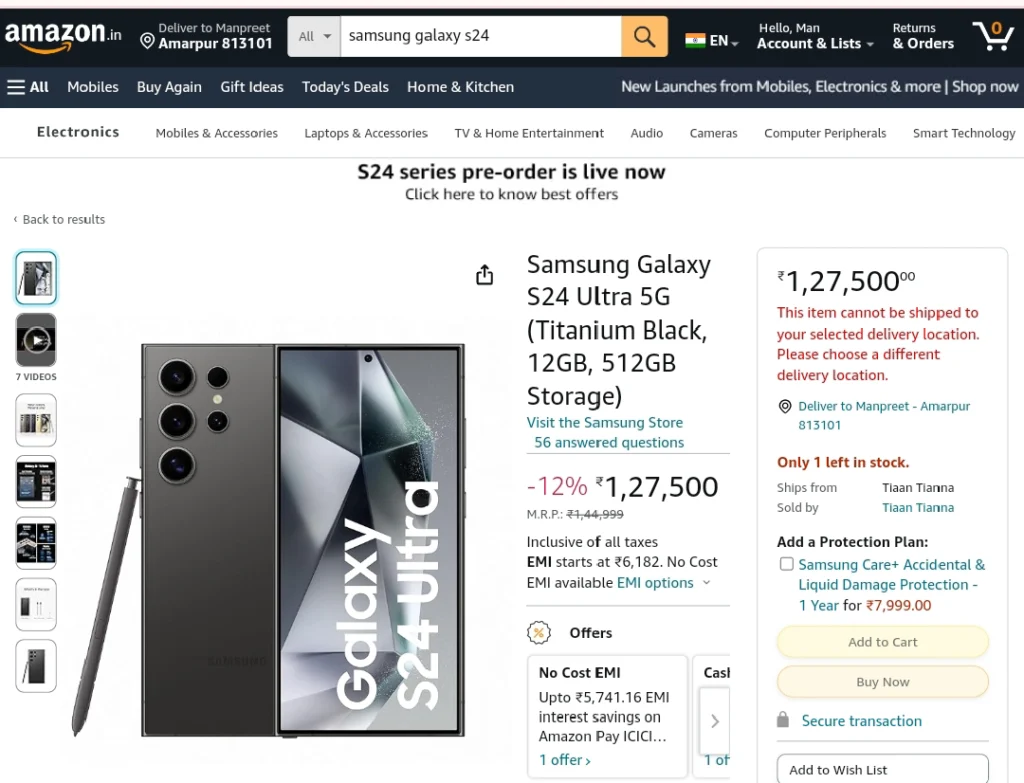Click the share icon above product image
The height and width of the screenshot is (783, 1024).
pyautogui.click(x=485, y=275)
